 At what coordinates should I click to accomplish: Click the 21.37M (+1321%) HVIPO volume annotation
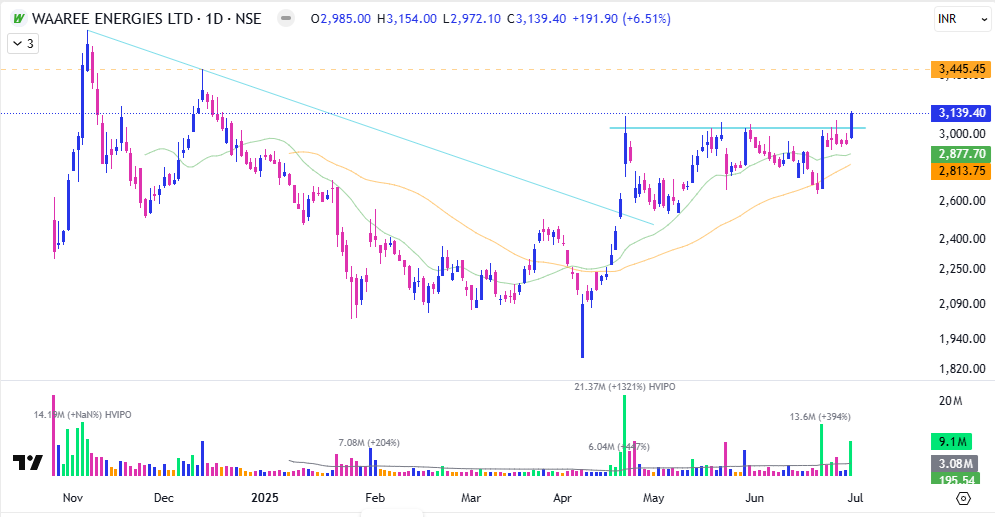coord(624,386)
